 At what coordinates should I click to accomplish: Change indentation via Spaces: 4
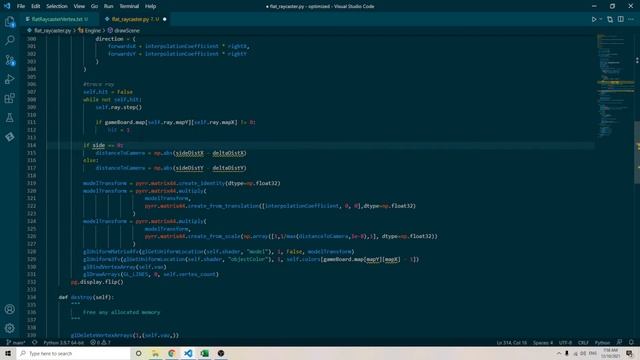(543, 342)
